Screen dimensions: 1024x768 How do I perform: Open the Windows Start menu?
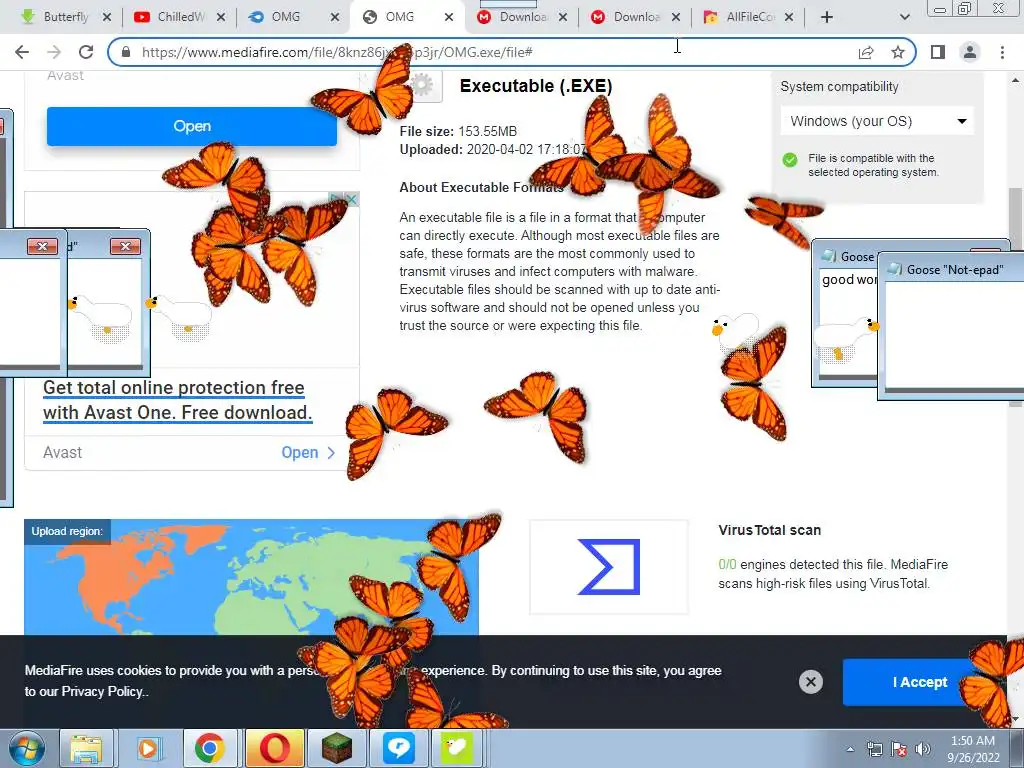[27, 748]
